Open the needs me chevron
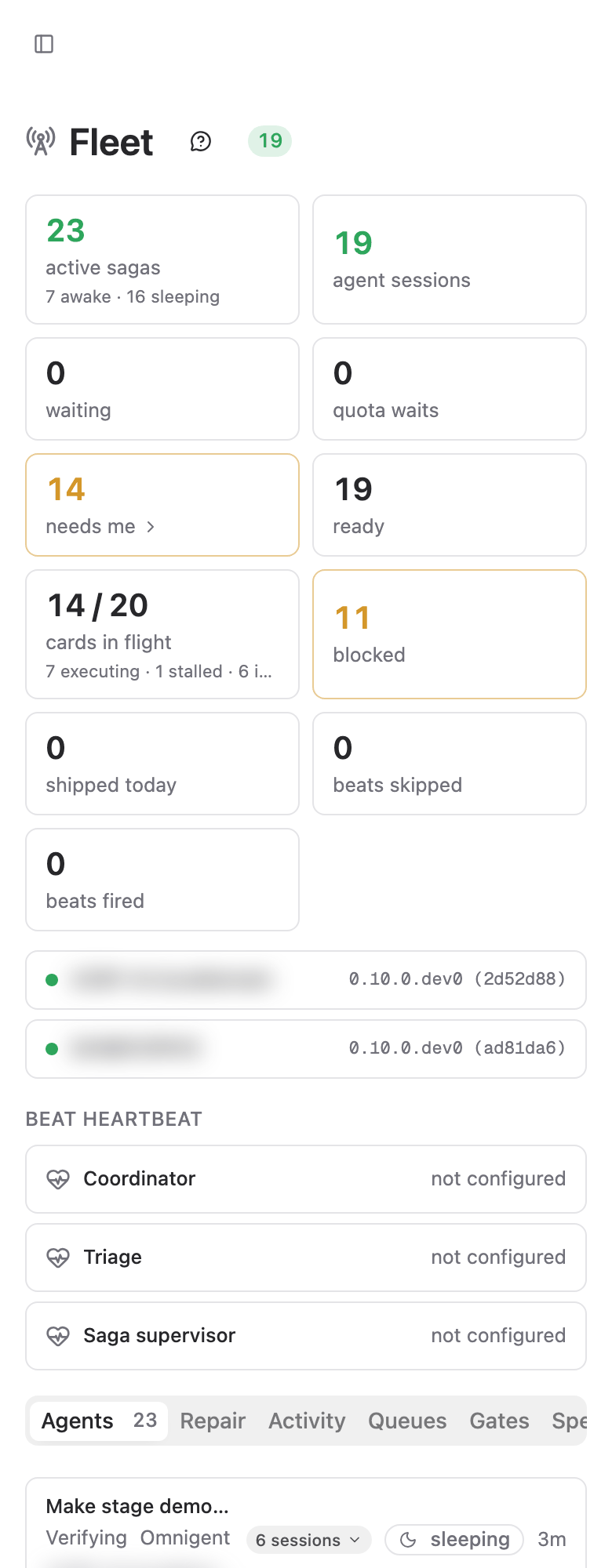612x1568 pixels. [x=151, y=527]
